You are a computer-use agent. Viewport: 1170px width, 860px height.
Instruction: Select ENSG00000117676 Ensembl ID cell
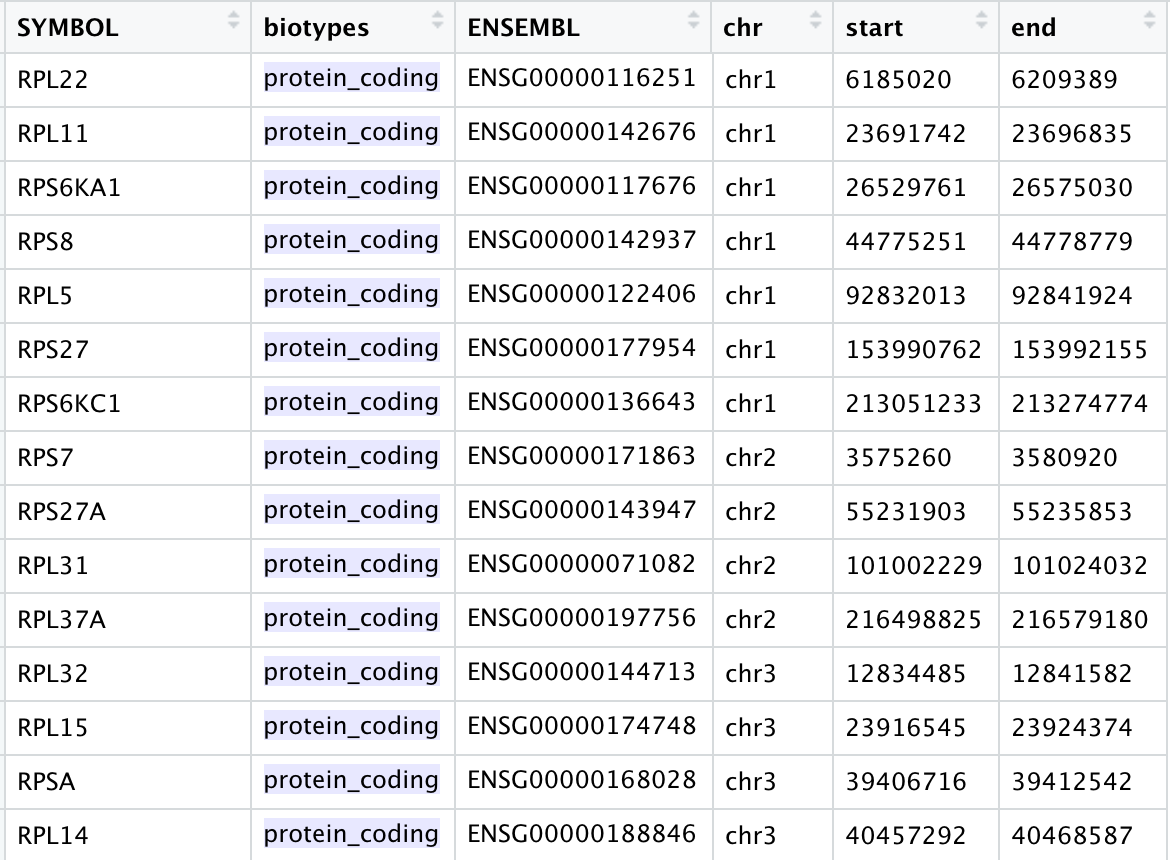coord(581,187)
